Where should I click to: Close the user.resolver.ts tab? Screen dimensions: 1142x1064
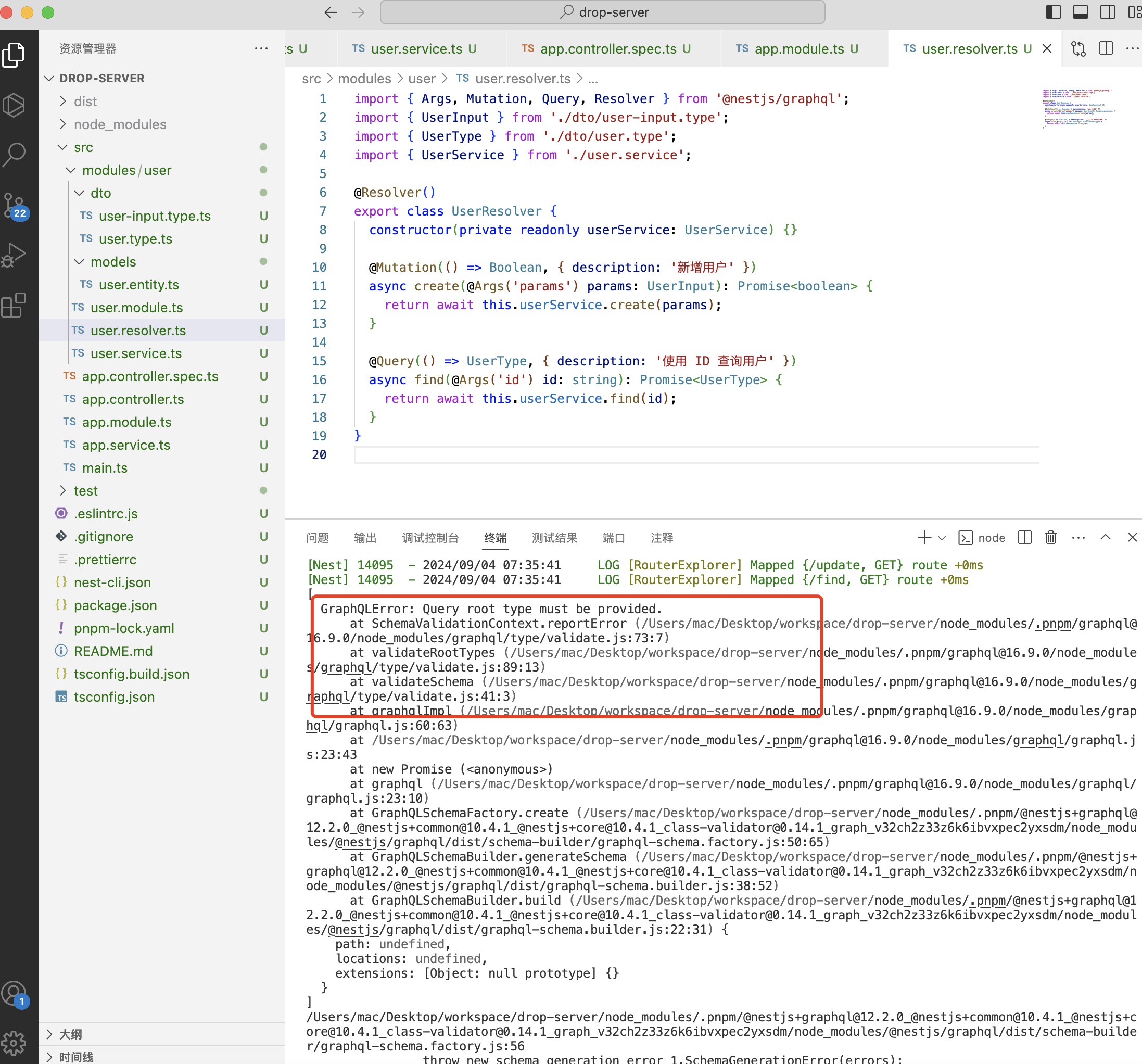tap(1047, 49)
